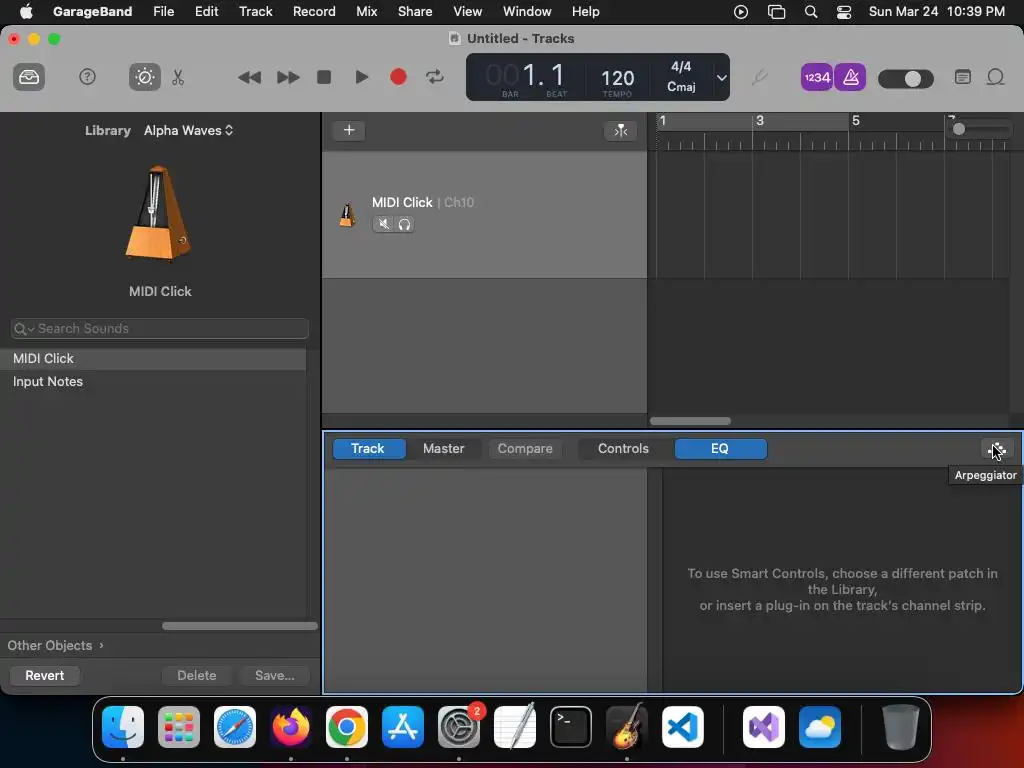Image resolution: width=1024 pixels, height=768 pixels.
Task: Use the Library horizontal scrollbar
Action: [240, 626]
